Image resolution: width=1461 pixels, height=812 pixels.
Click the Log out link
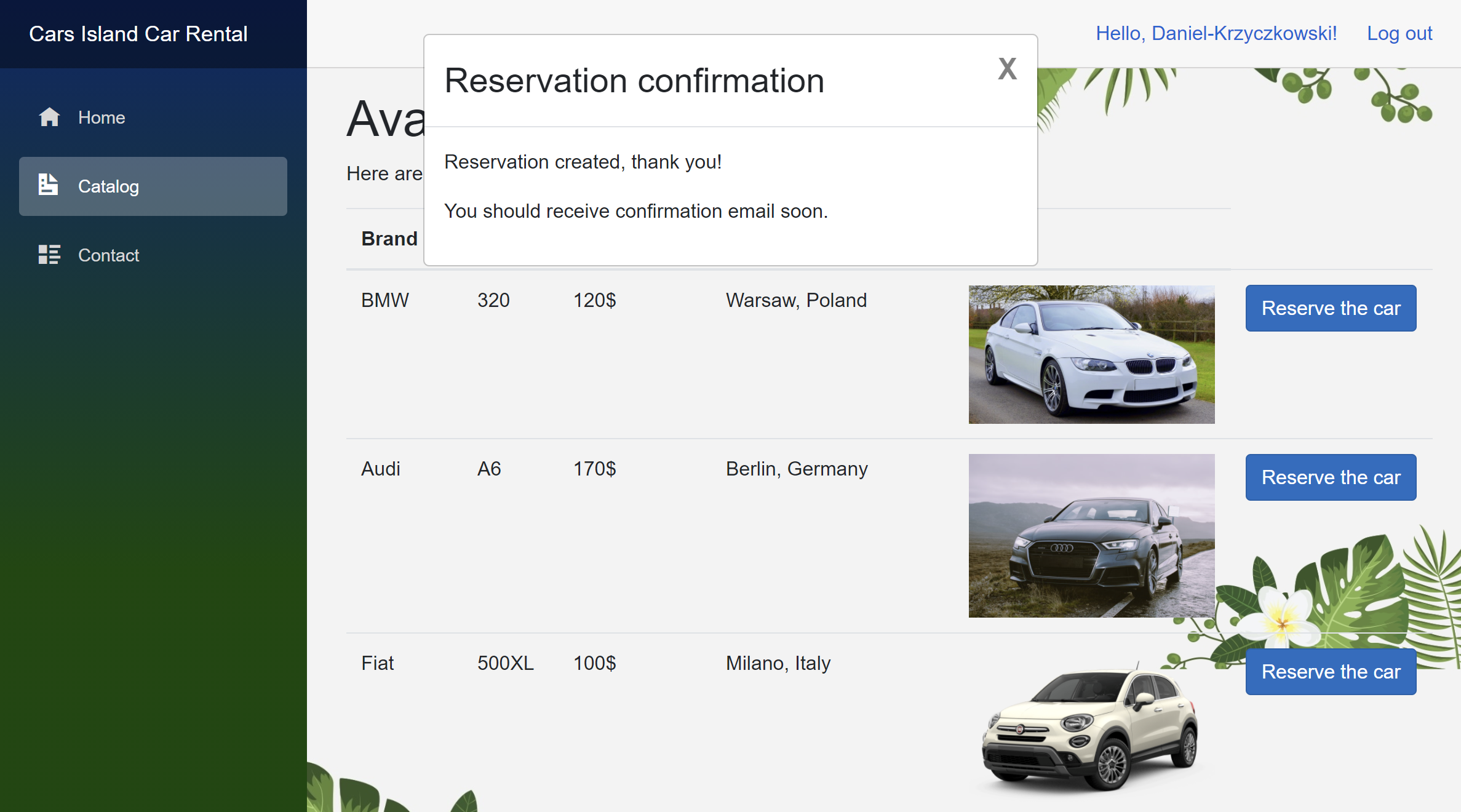click(x=1399, y=33)
